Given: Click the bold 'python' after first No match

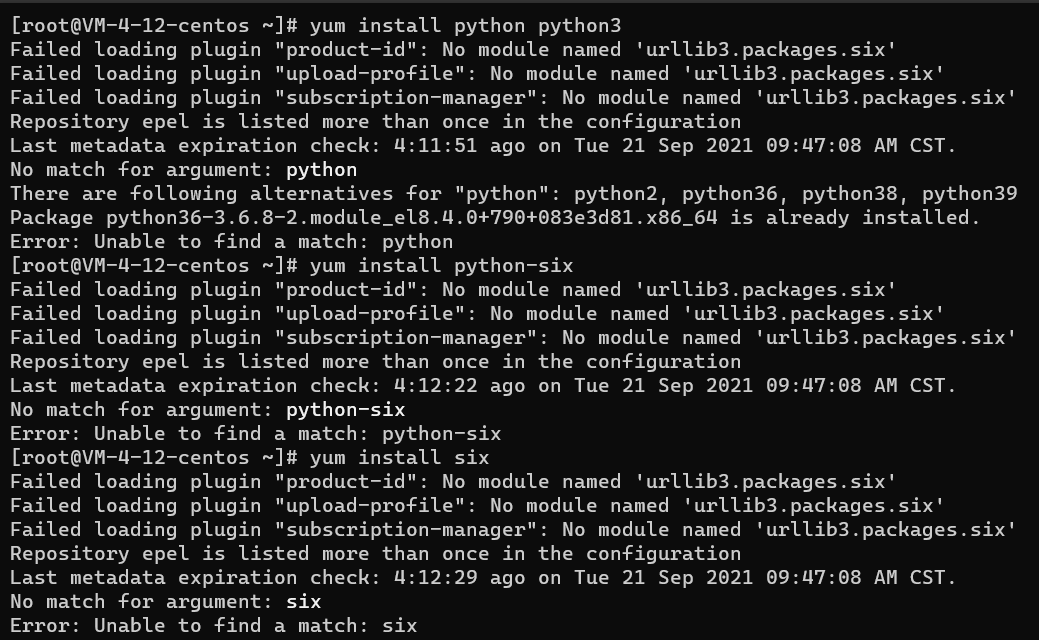Looking at the screenshot, I should 321,170.
